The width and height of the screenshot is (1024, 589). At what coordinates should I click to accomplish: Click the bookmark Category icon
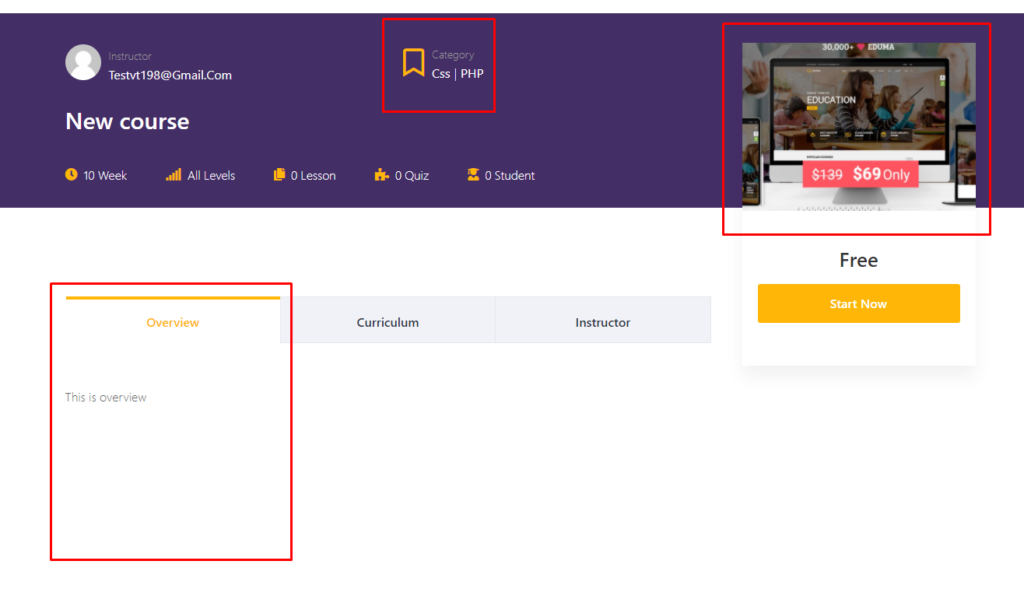pos(413,63)
